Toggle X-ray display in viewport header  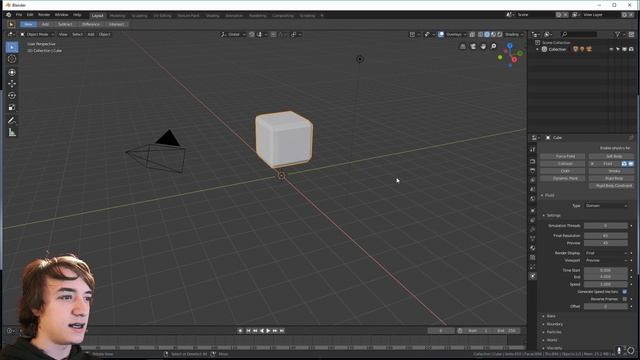tap(472, 34)
